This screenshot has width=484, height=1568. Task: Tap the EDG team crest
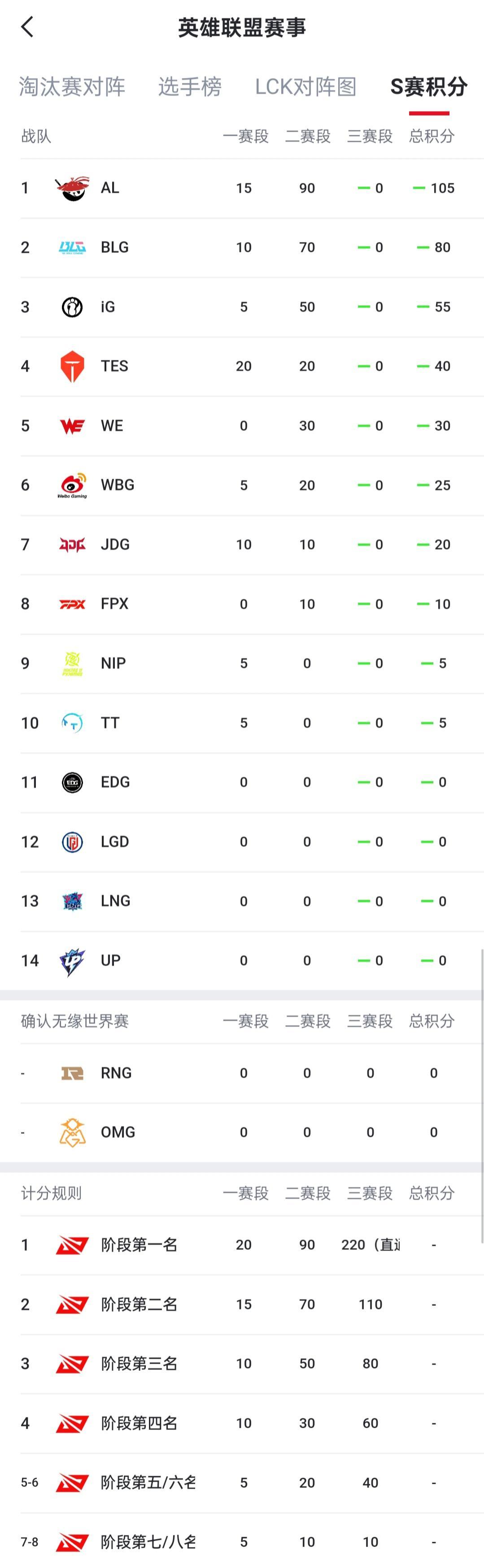[x=73, y=782]
